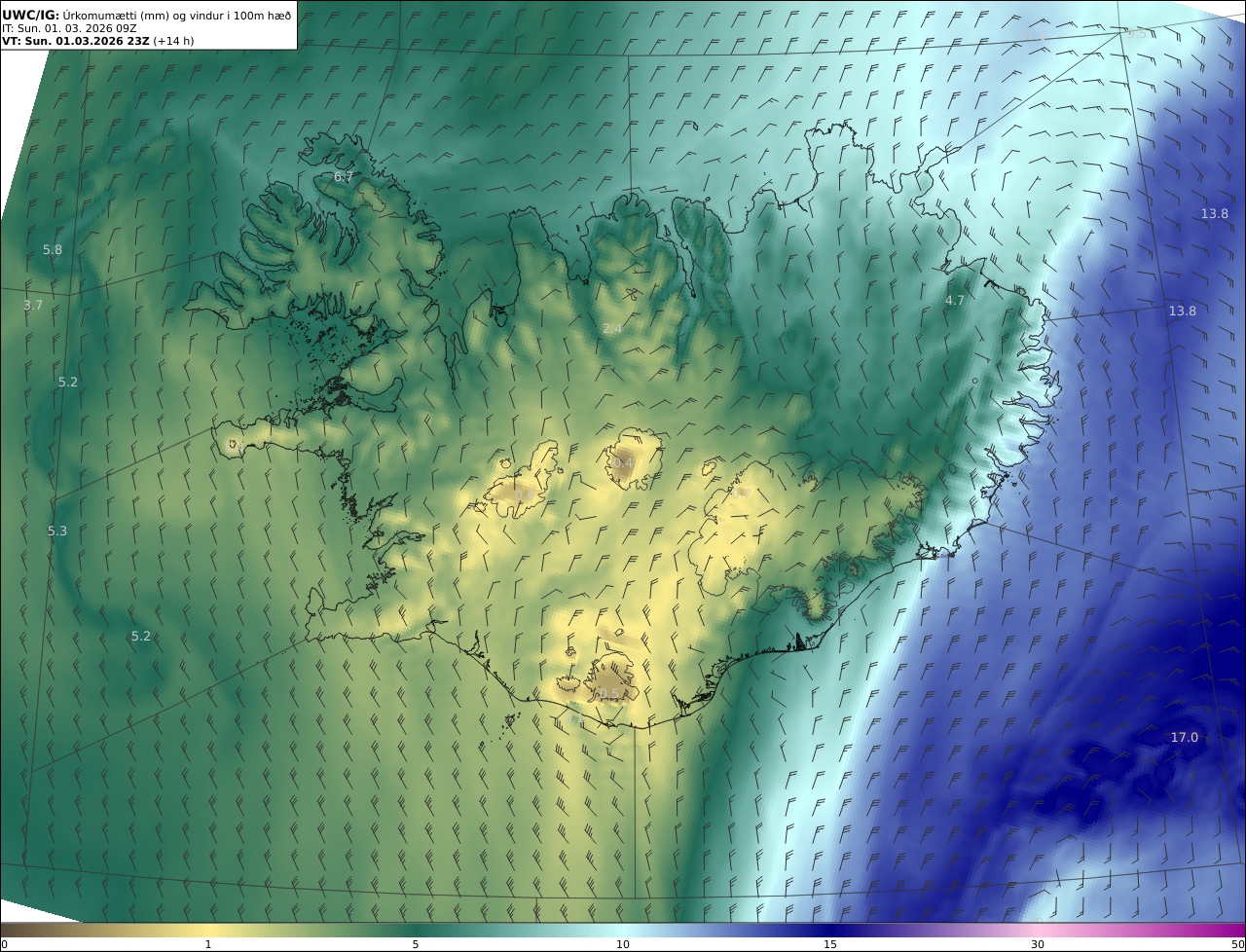
Task: Click the 4.7 value label in east Iceland
Action: click(955, 300)
